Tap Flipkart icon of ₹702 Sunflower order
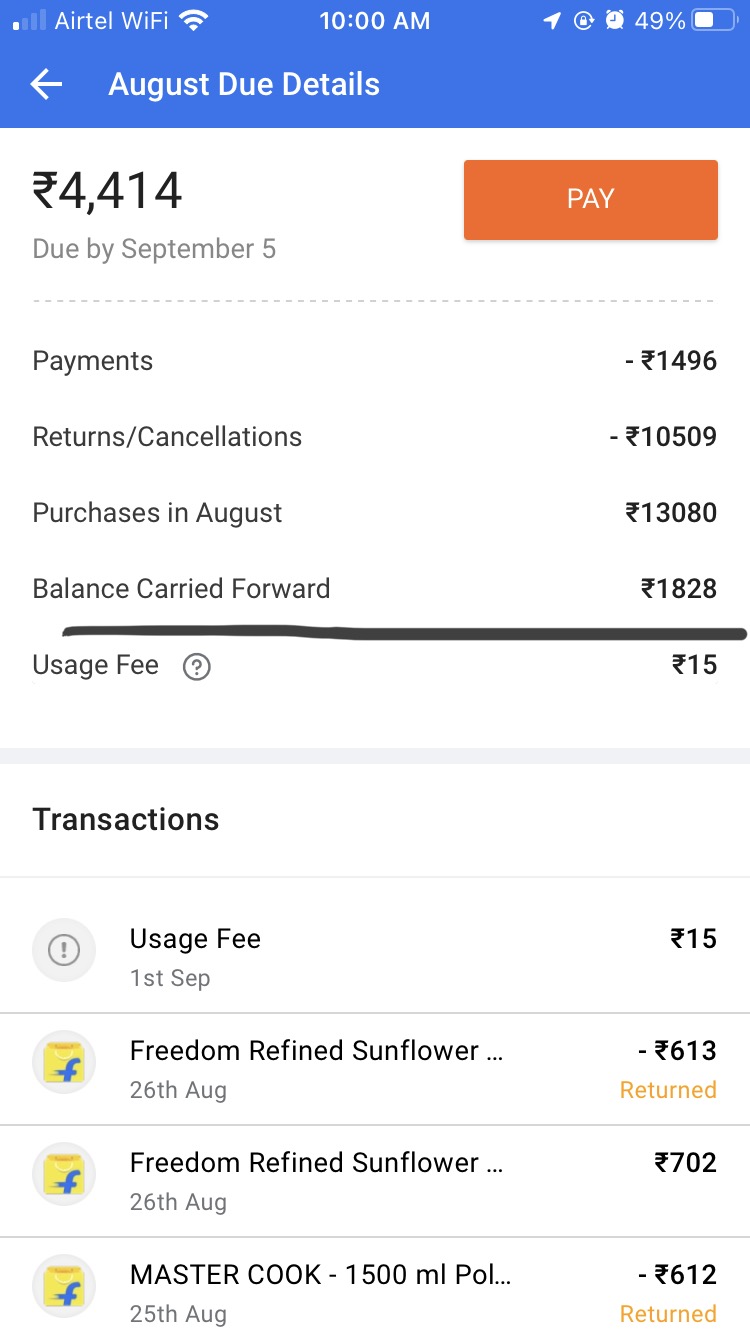Viewport: 750px width, 1334px height. pos(64,1174)
